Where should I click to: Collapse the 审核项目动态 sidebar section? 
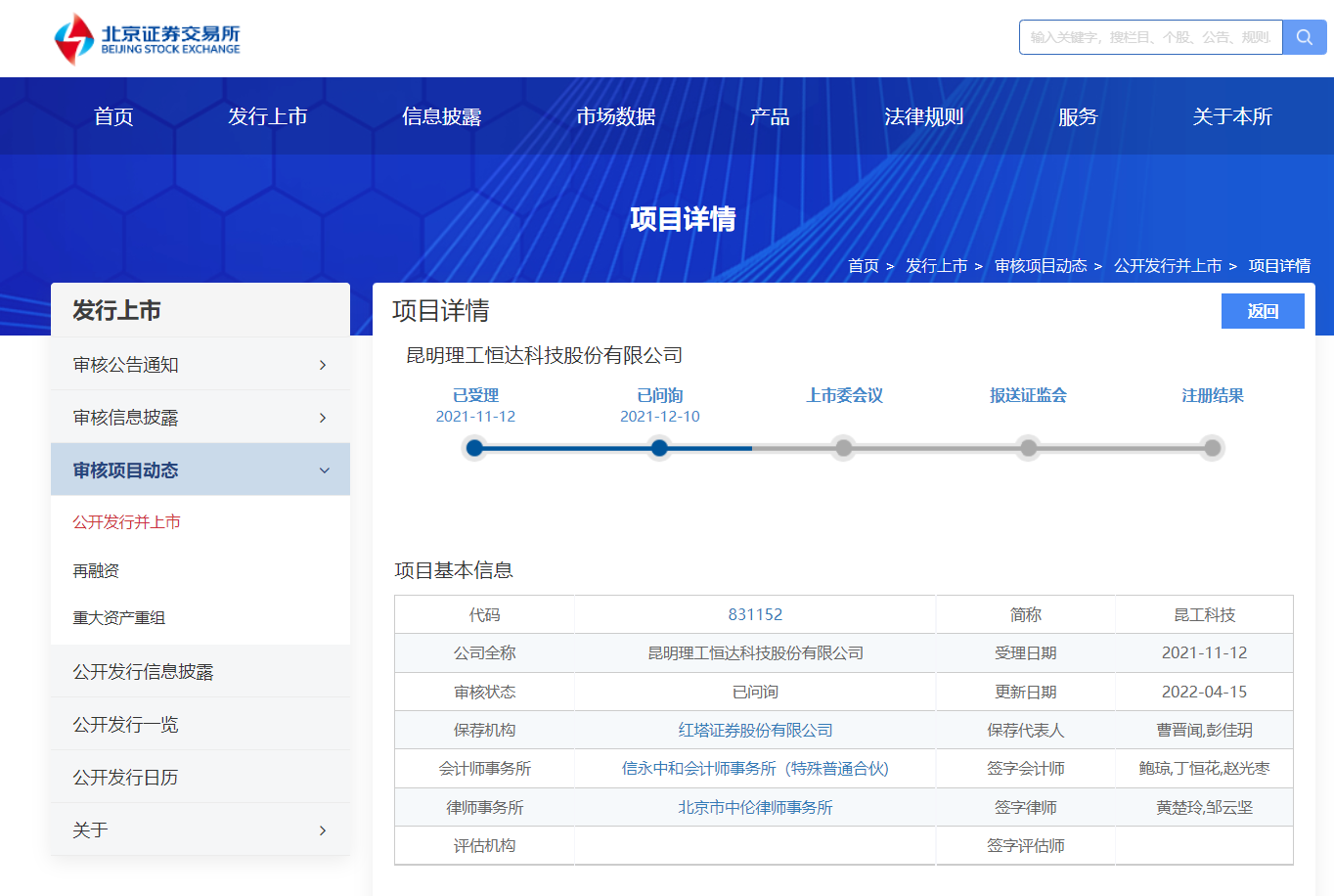[324, 470]
